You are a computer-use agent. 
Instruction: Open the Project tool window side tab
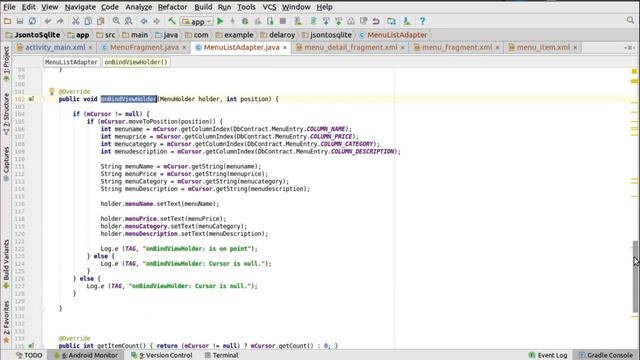[6, 64]
